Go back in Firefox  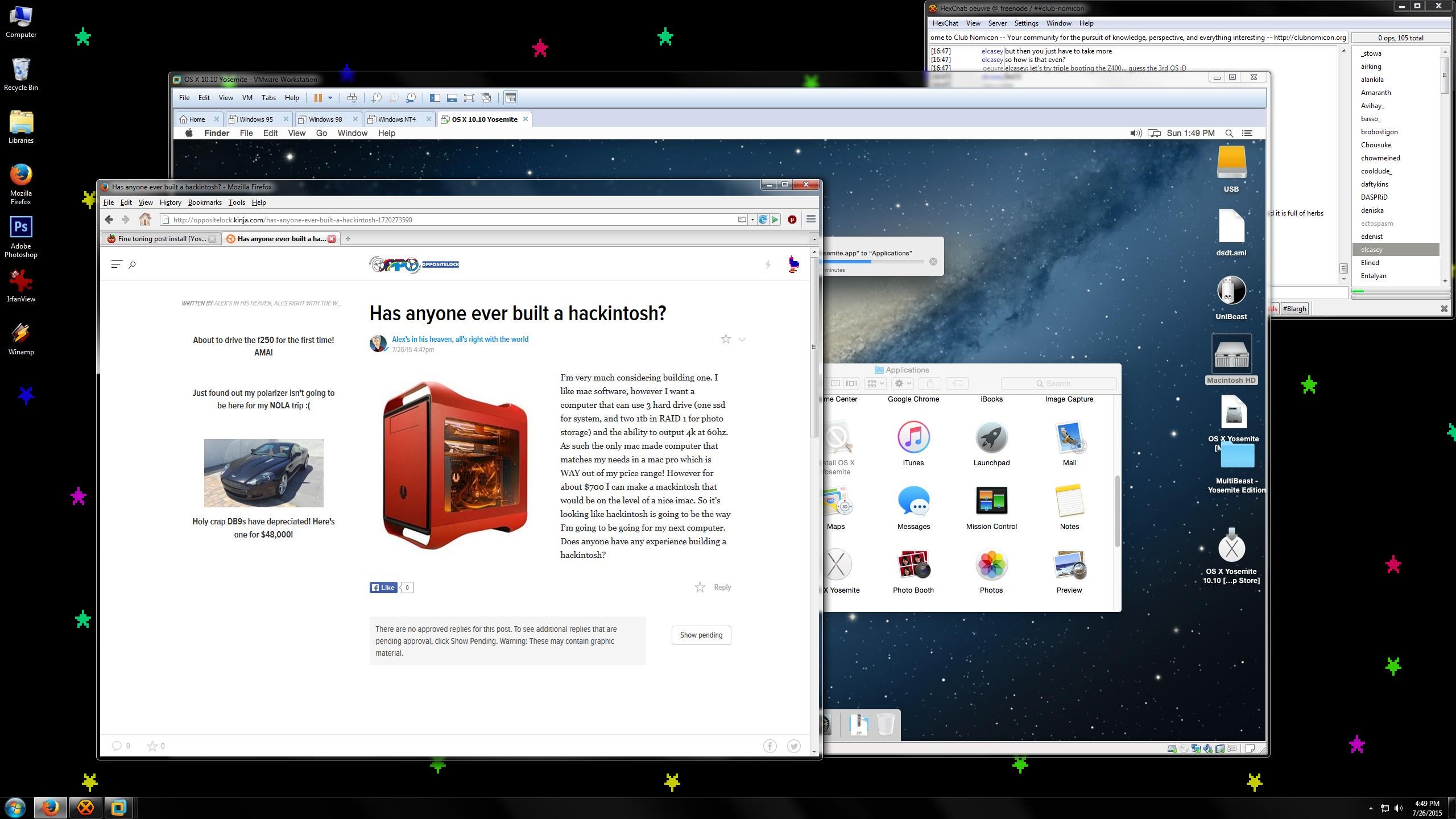click(x=109, y=220)
